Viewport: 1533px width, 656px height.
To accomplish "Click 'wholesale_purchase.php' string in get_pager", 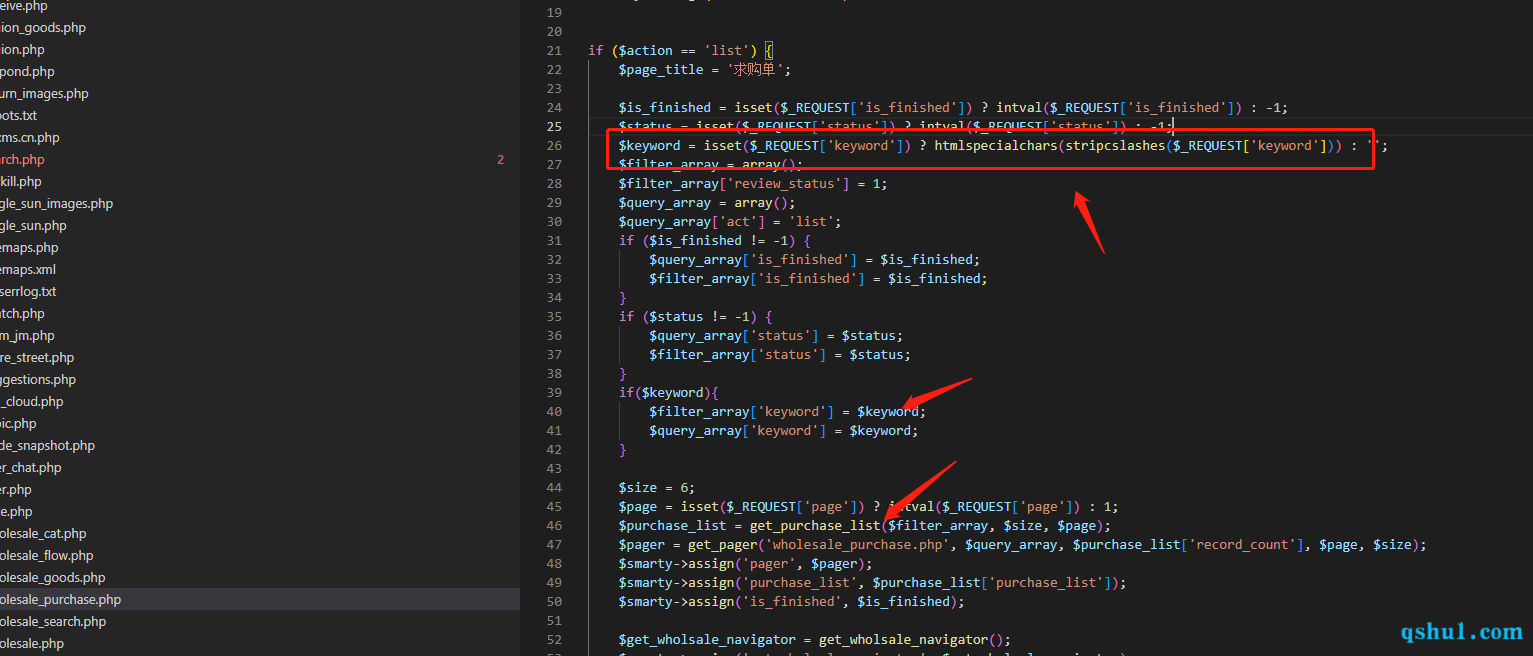I will 855,545.
